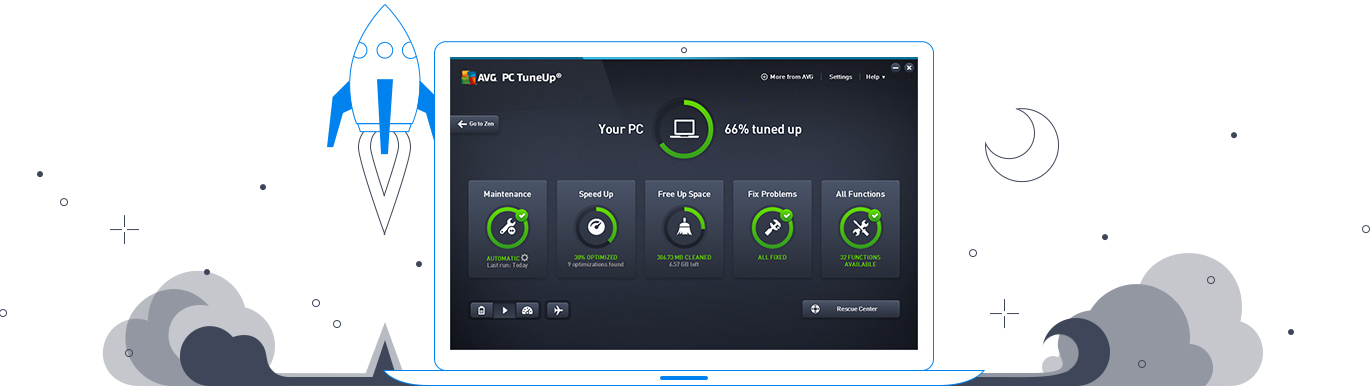Click "9 optimizations found" text
This screenshot has width=1370, height=390.
pos(595,265)
